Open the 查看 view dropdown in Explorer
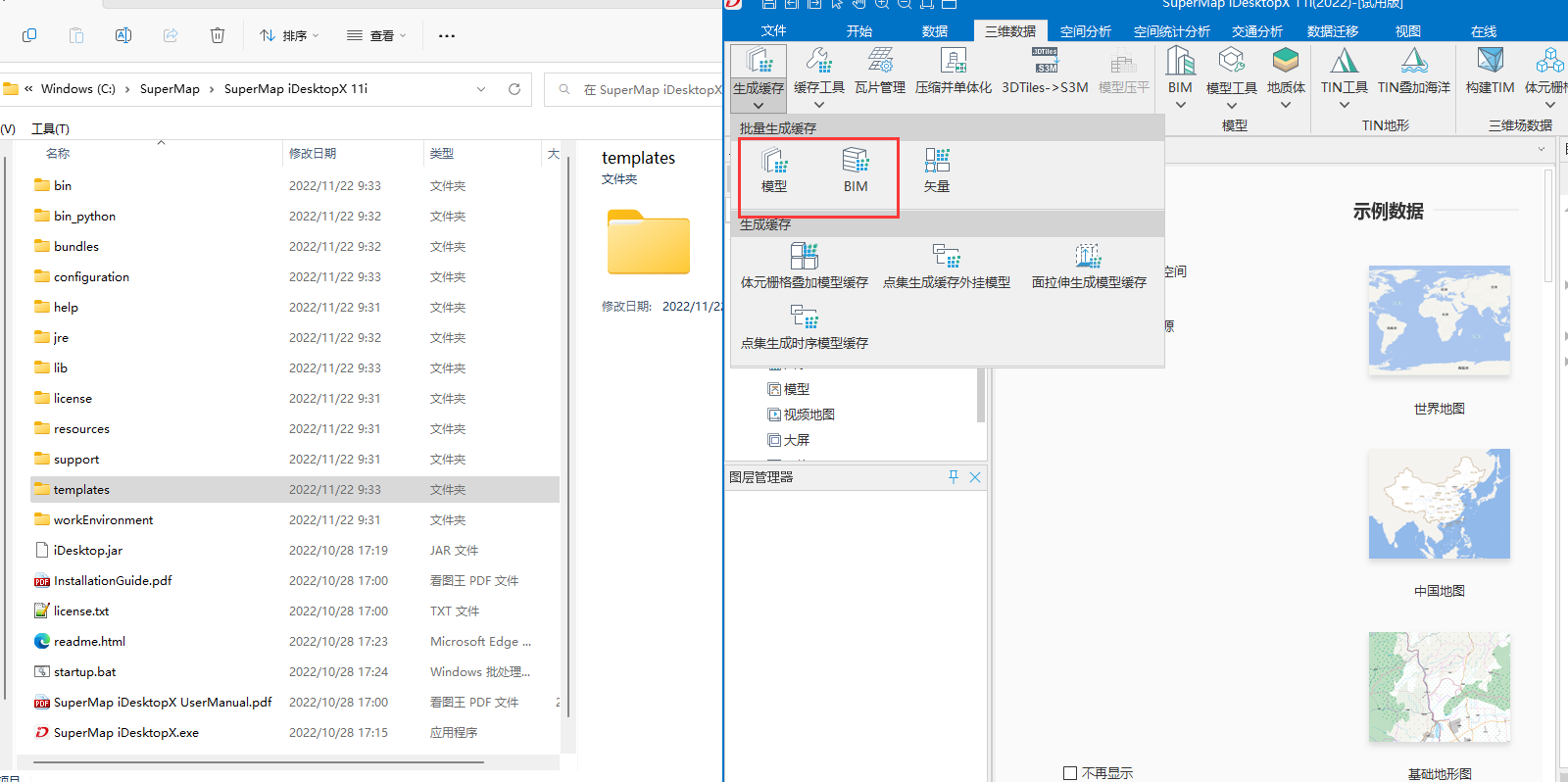1568x782 pixels. pos(375,36)
